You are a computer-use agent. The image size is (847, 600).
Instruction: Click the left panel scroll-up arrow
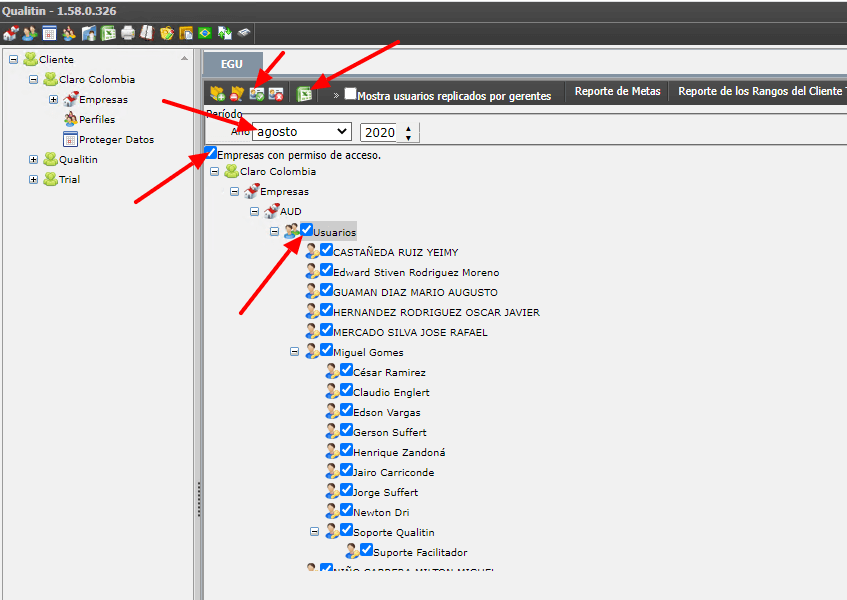(184, 58)
